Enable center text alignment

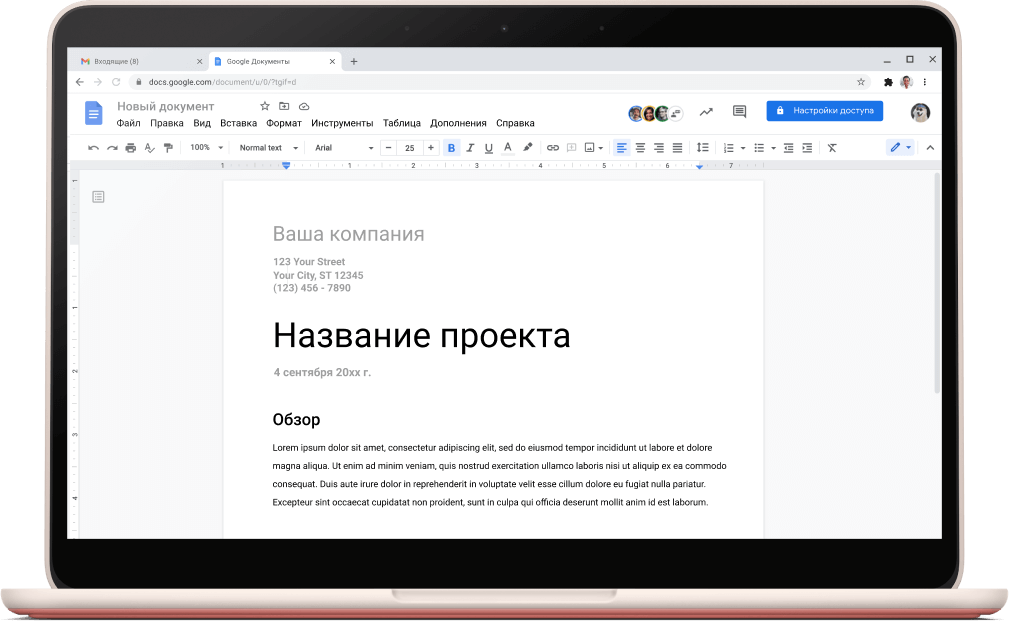pyautogui.click(x=640, y=148)
